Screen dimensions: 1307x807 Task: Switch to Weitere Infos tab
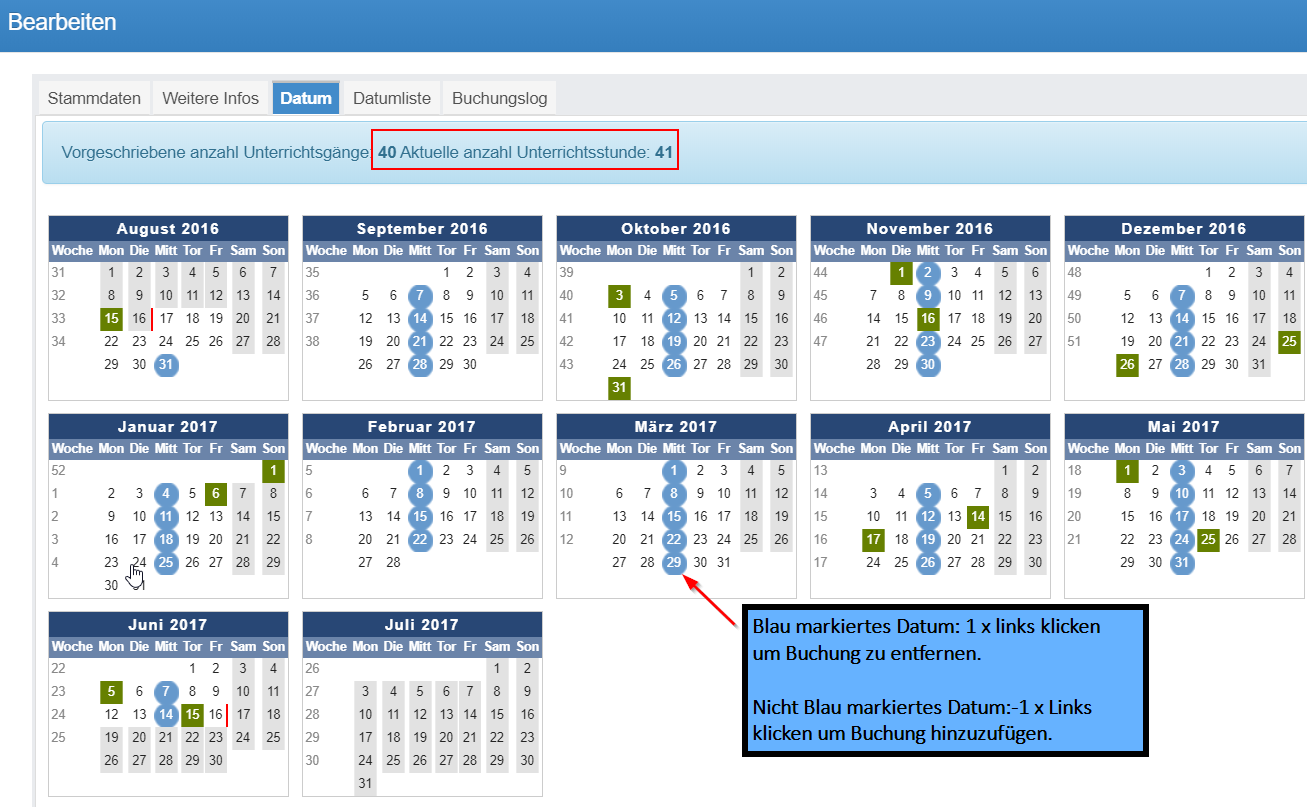click(x=211, y=98)
